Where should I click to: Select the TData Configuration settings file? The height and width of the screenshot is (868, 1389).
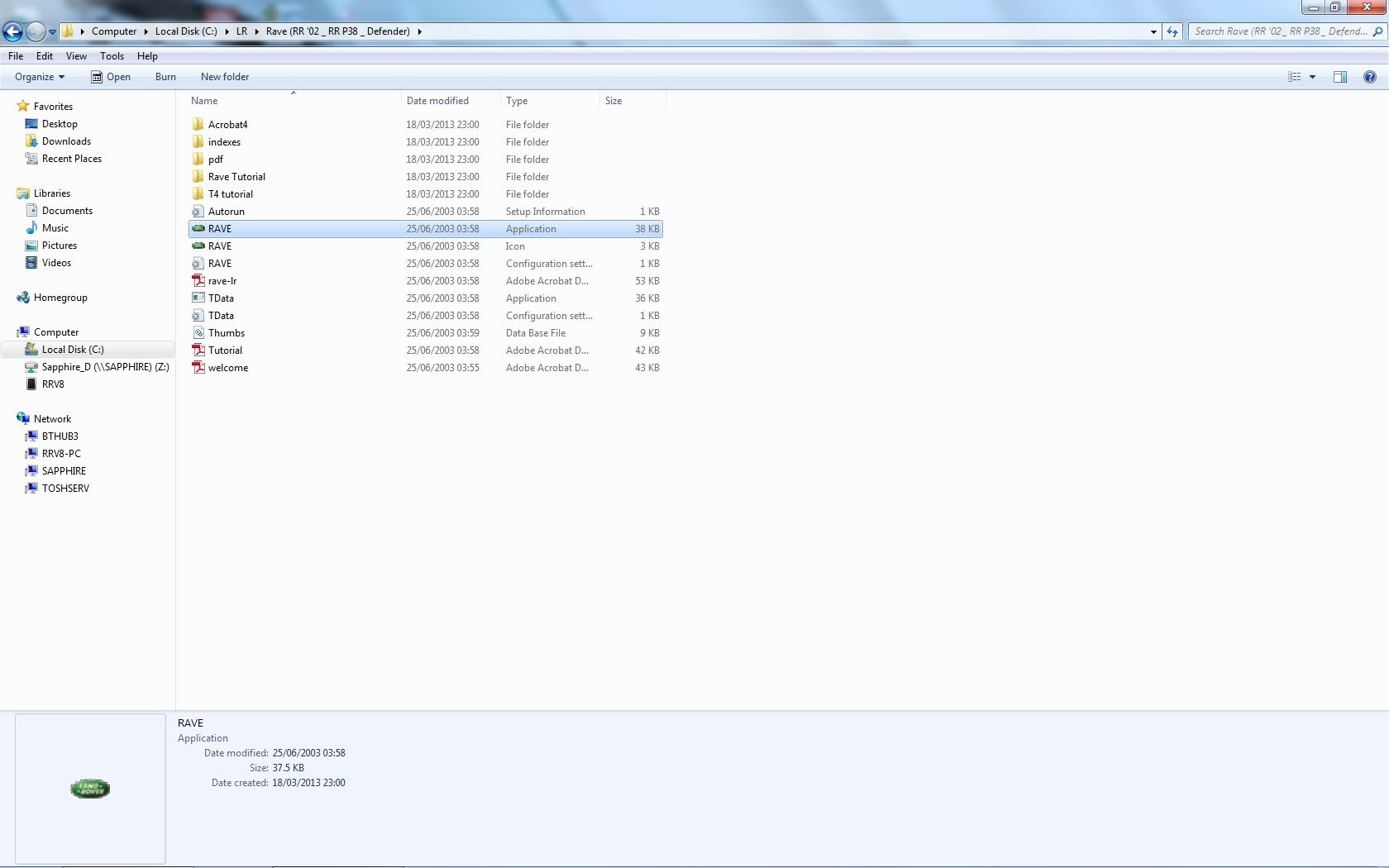426,316
